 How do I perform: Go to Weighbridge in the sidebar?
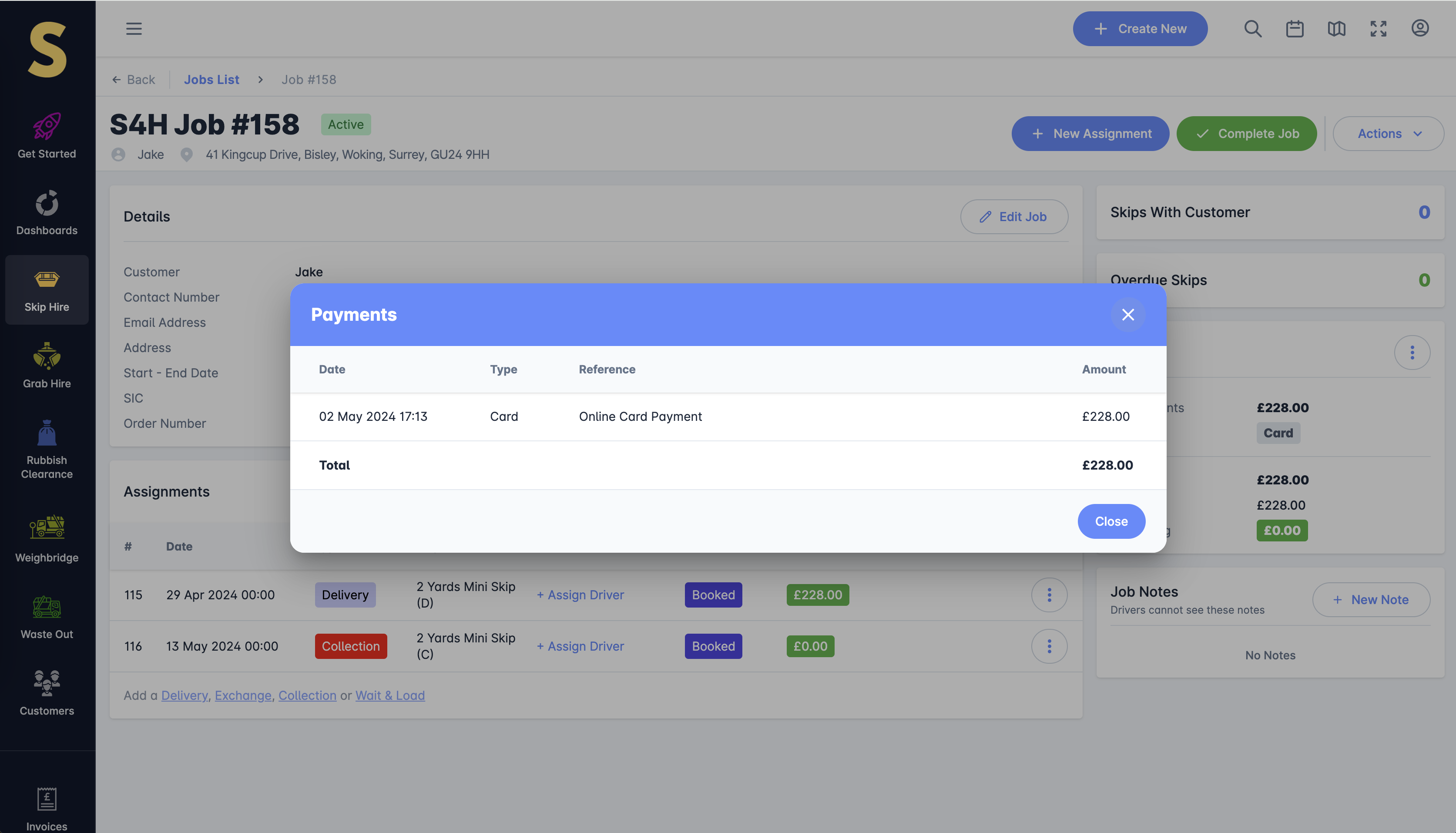tap(47, 539)
